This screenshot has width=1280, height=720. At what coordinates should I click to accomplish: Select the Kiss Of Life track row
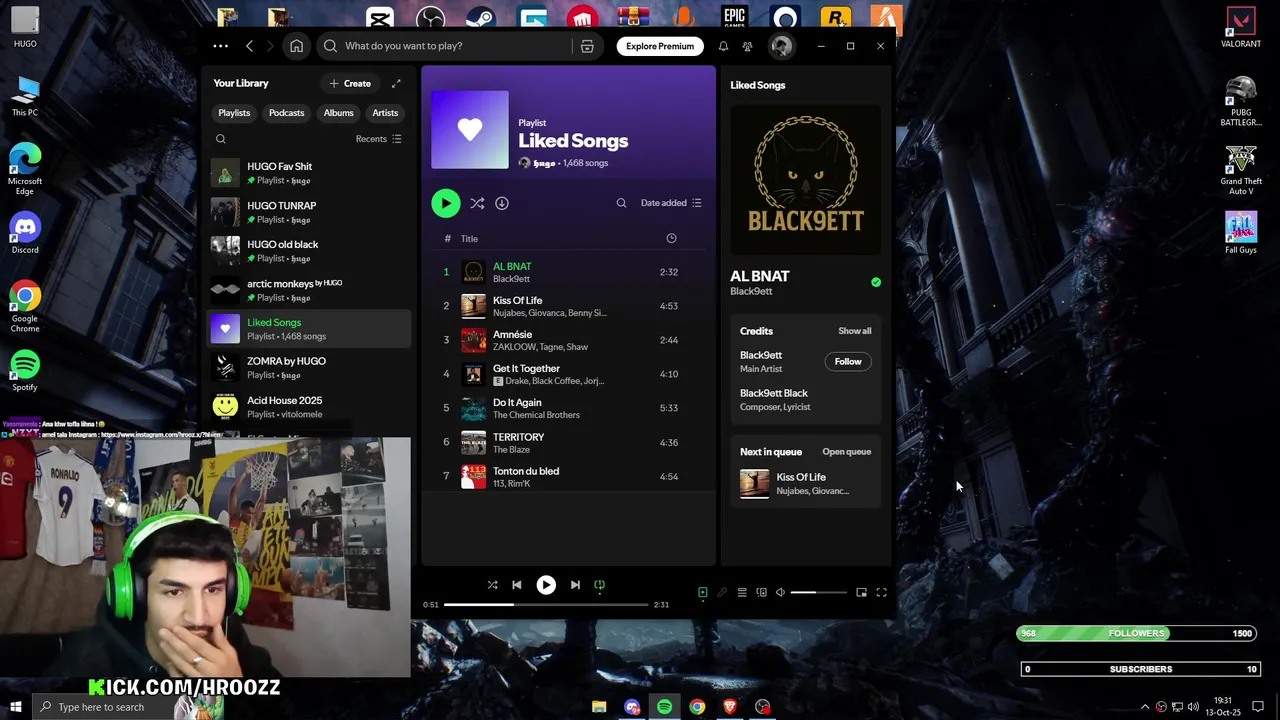click(x=568, y=306)
